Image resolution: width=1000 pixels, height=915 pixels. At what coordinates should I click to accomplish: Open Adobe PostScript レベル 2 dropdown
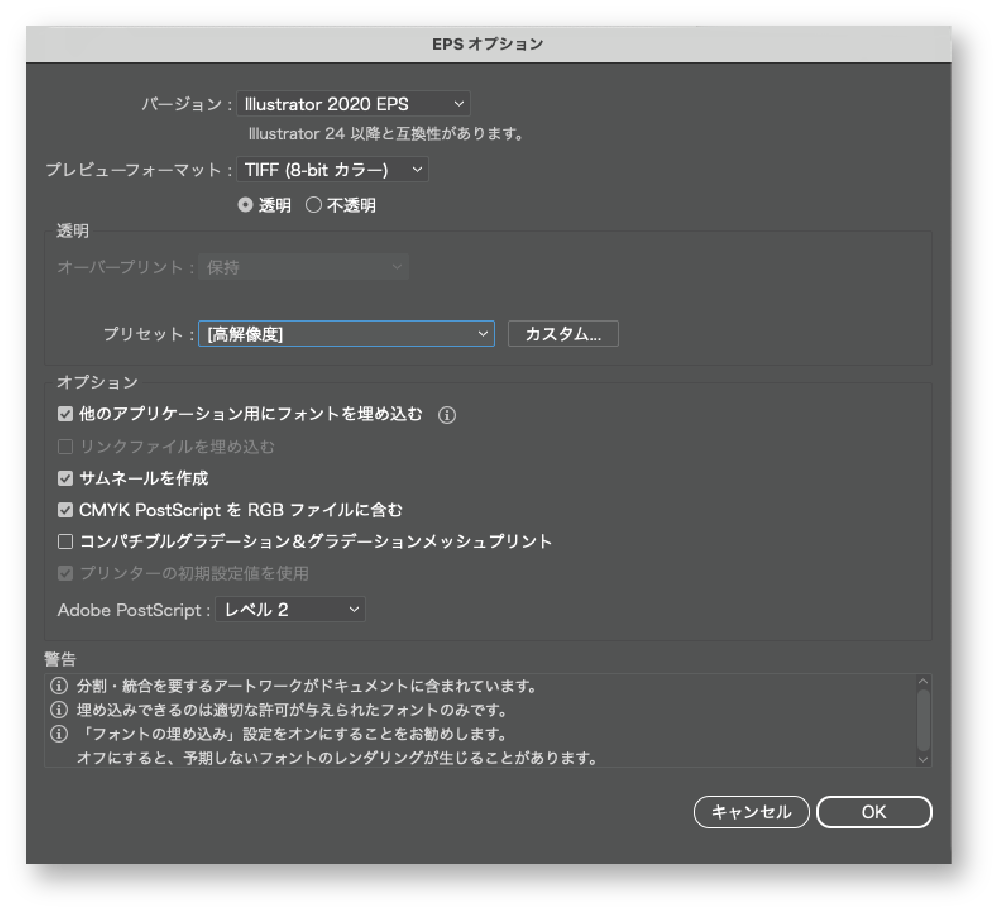click(x=290, y=610)
